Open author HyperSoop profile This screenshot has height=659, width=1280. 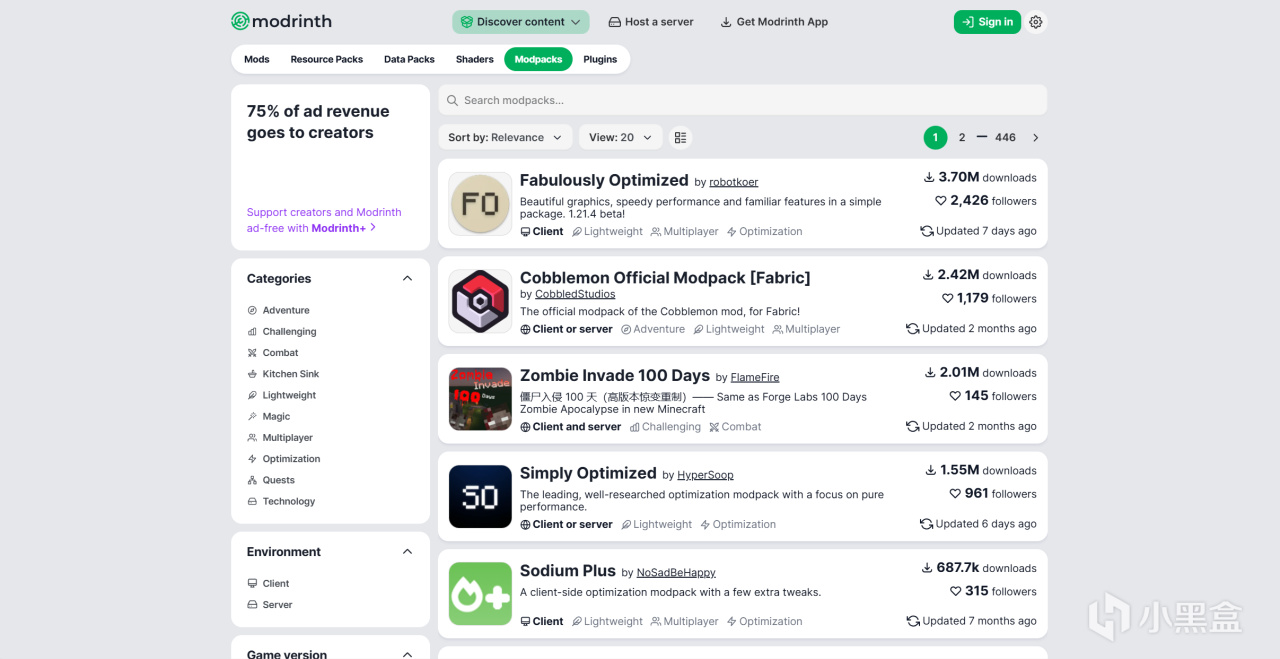click(705, 475)
